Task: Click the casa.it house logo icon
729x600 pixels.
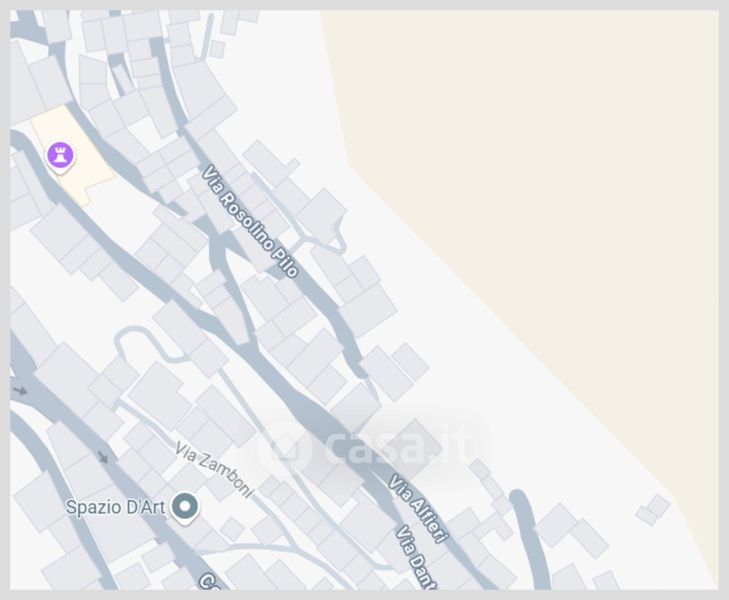Action: coord(283,447)
